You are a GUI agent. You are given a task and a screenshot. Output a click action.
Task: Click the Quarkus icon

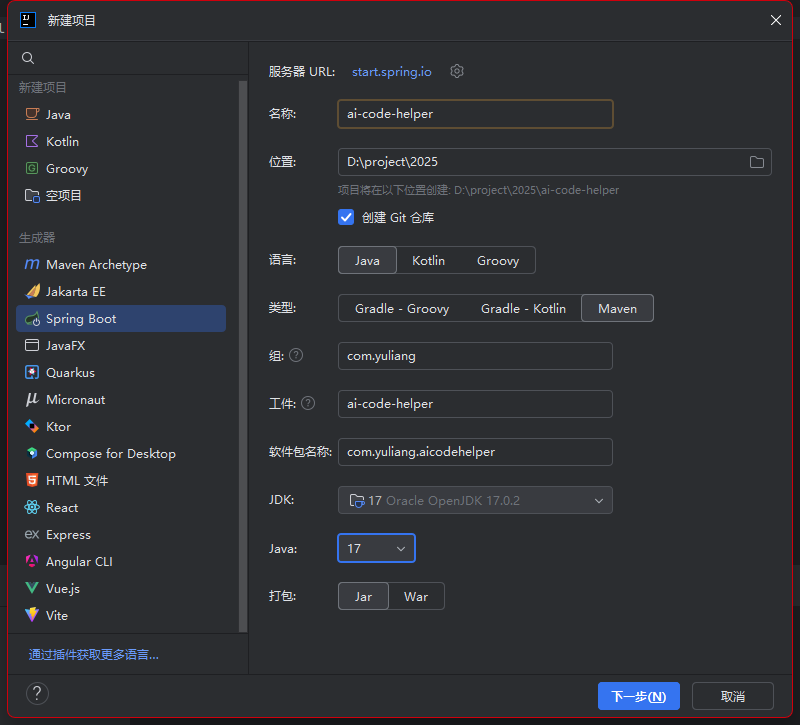[32, 372]
